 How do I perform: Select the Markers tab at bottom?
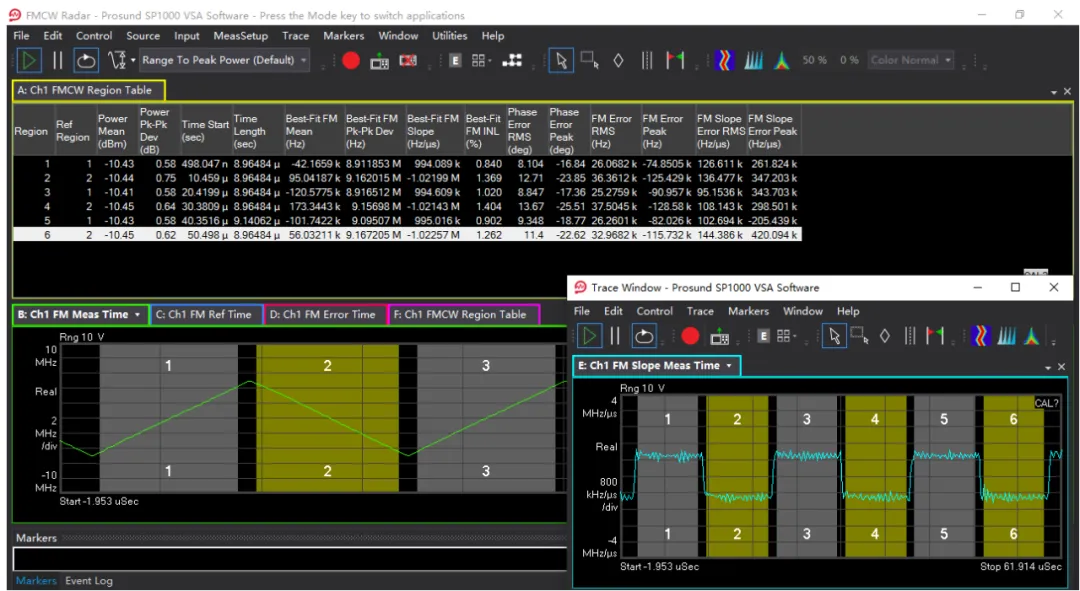pyautogui.click(x=36, y=581)
